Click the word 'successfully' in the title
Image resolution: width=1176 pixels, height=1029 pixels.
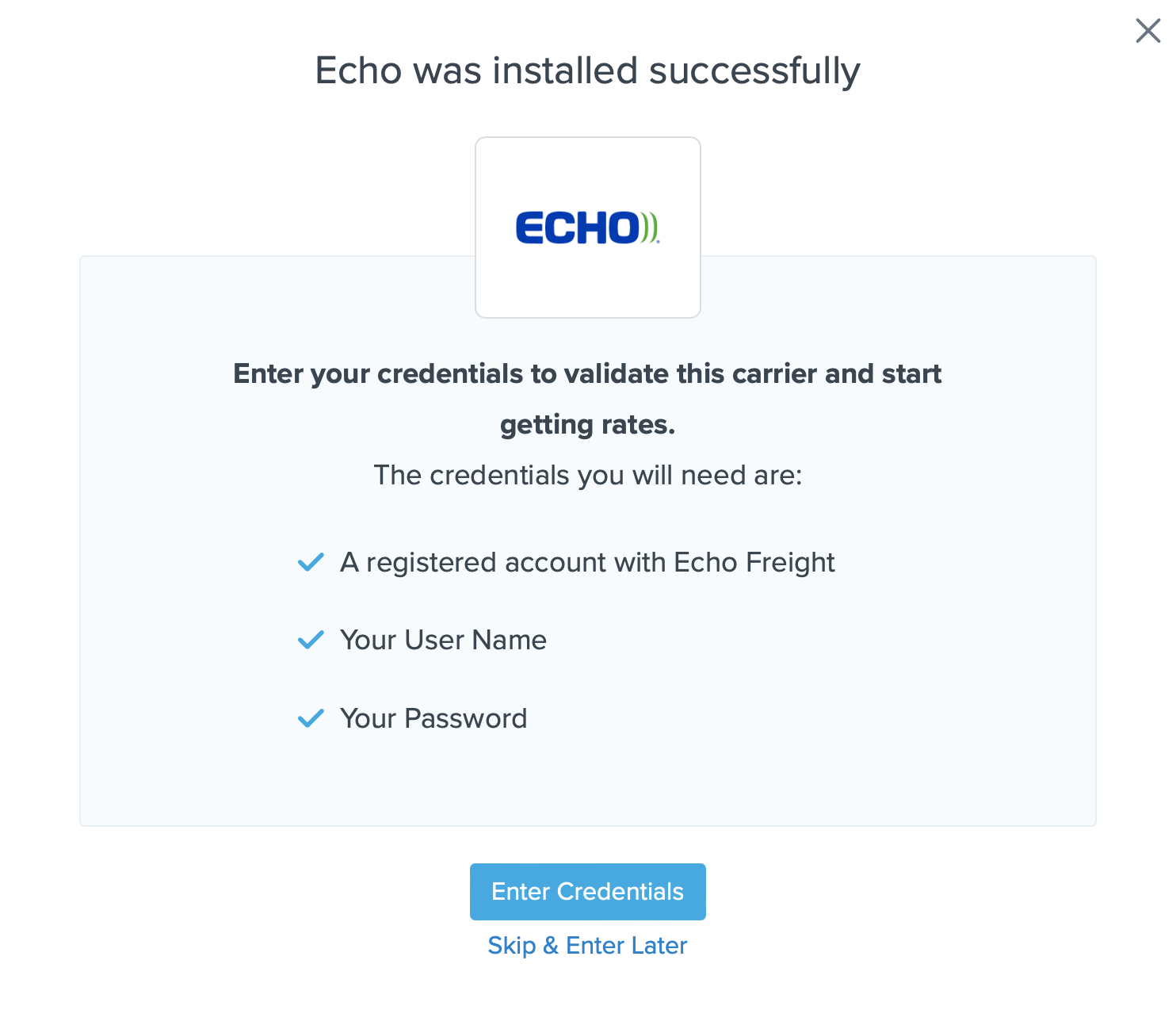[754, 71]
